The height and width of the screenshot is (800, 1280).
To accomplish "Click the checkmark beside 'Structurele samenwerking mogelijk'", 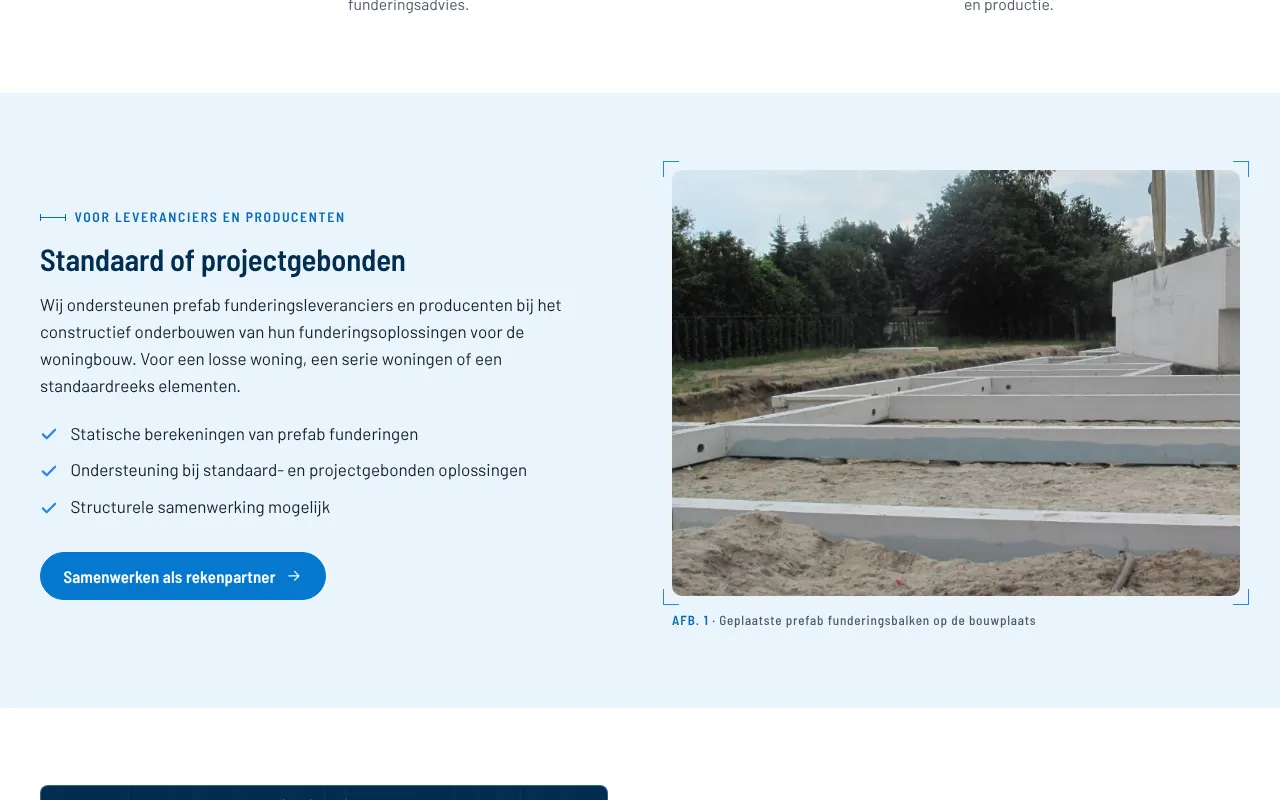I will point(48,507).
